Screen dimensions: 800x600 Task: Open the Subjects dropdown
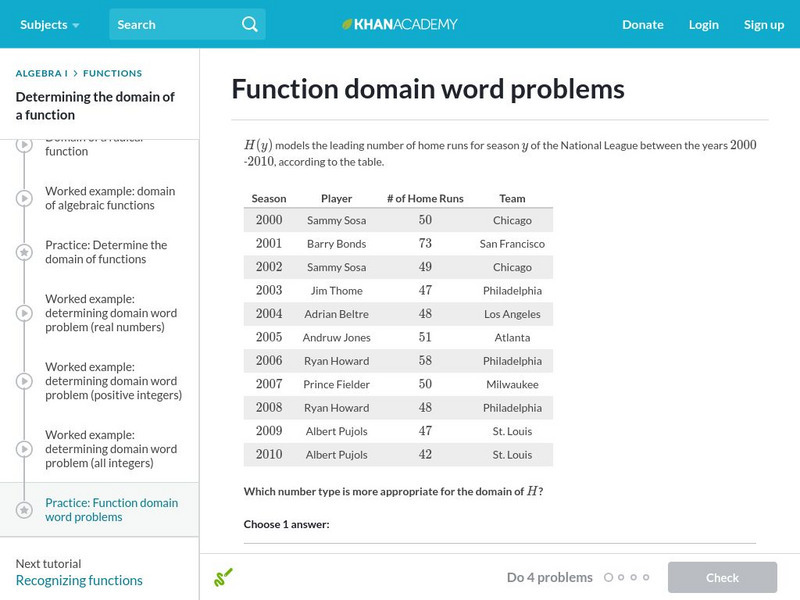click(44, 23)
